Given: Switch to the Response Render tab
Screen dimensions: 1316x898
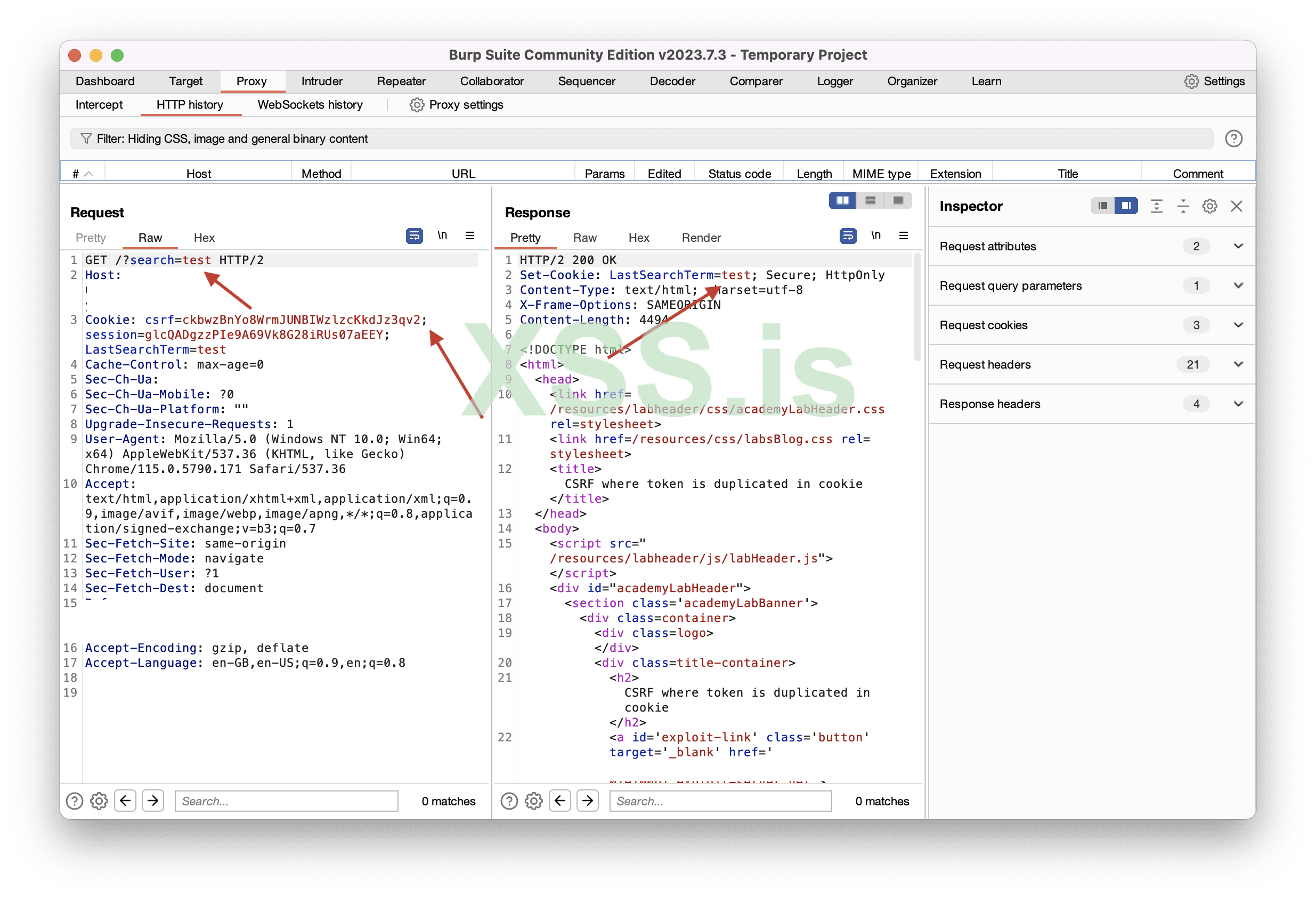Looking at the screenshot, I should [x=701, y=238].
